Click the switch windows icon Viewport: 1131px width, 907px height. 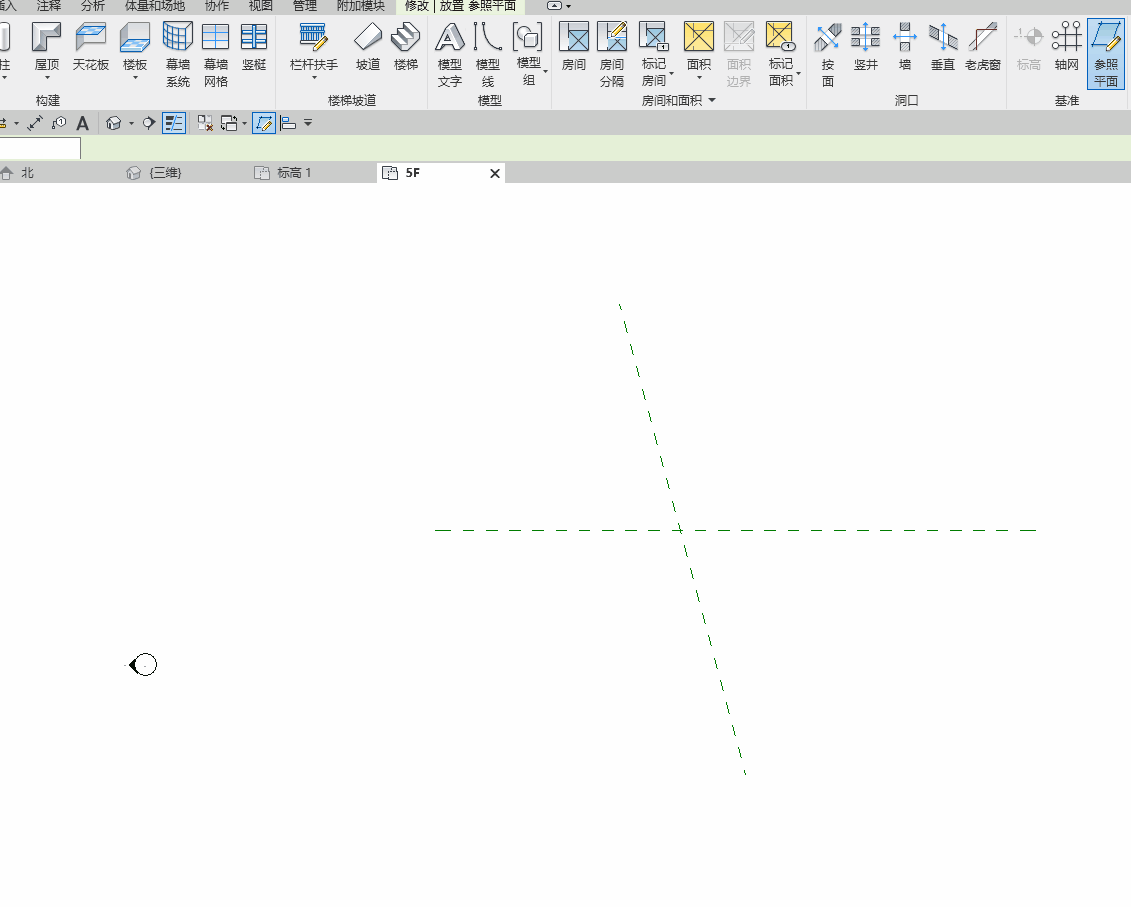click(x=229, y=123)
